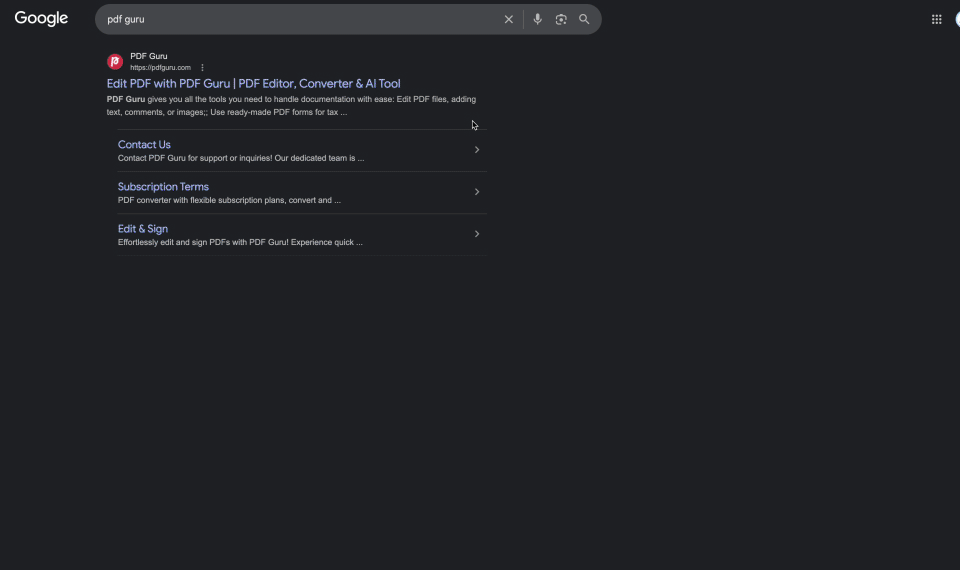Click the chevron in Contact Us row

coord(476,149)
